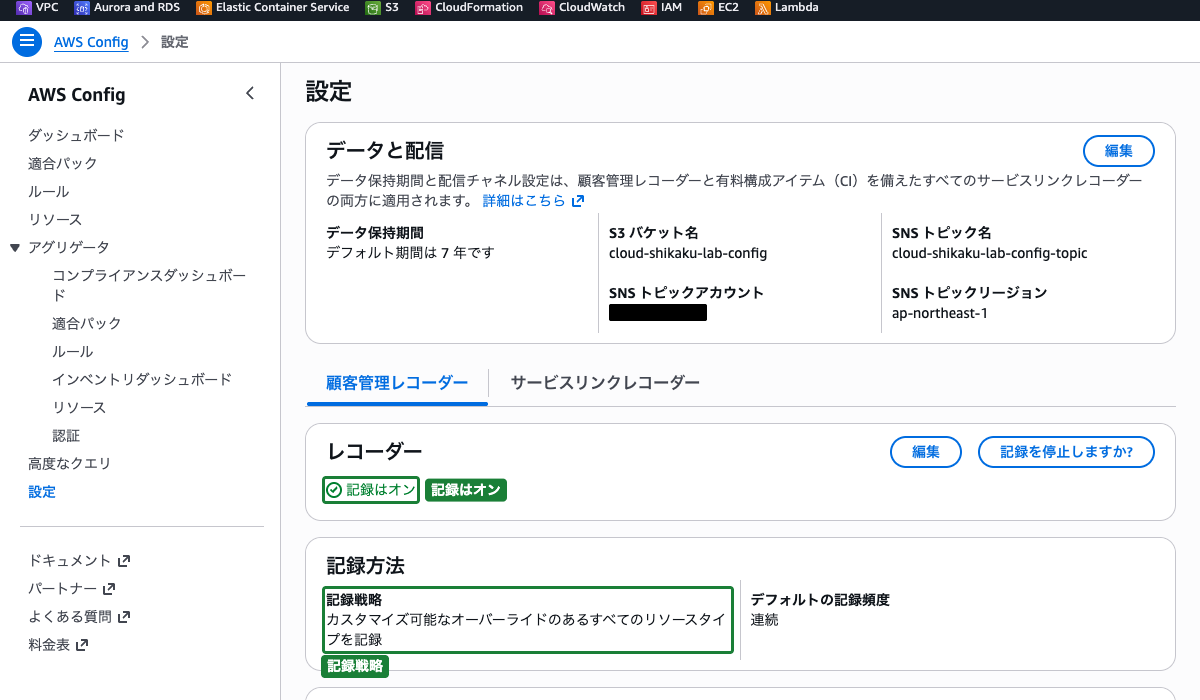Open the Aurora and RDS shortcut icon
This screenshot has height=700, width=1200.
(82, 8)
